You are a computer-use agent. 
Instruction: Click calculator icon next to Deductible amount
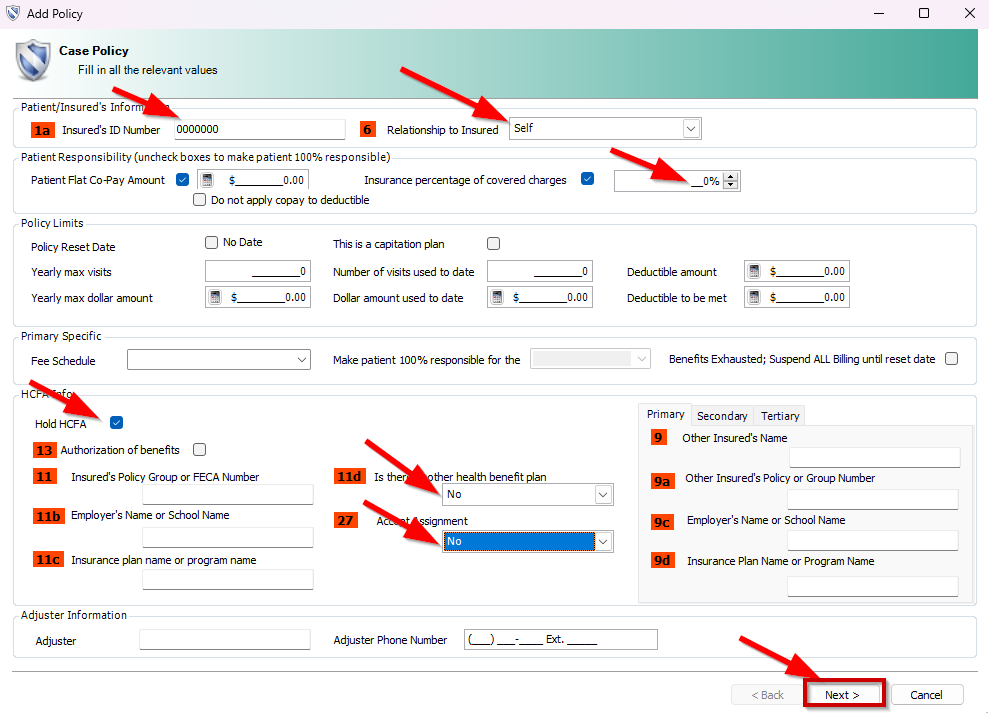coord(754,272)
